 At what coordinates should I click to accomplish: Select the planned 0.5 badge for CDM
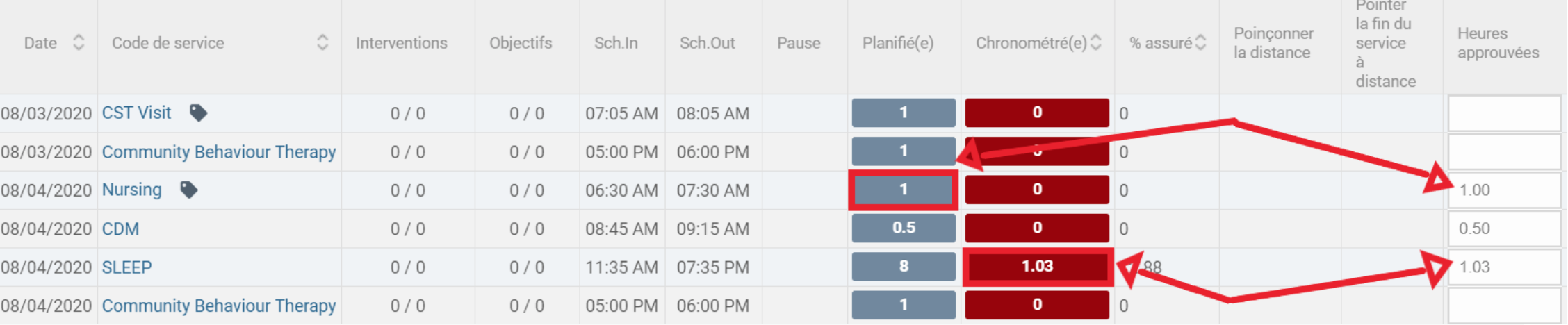tap(904, 228)
